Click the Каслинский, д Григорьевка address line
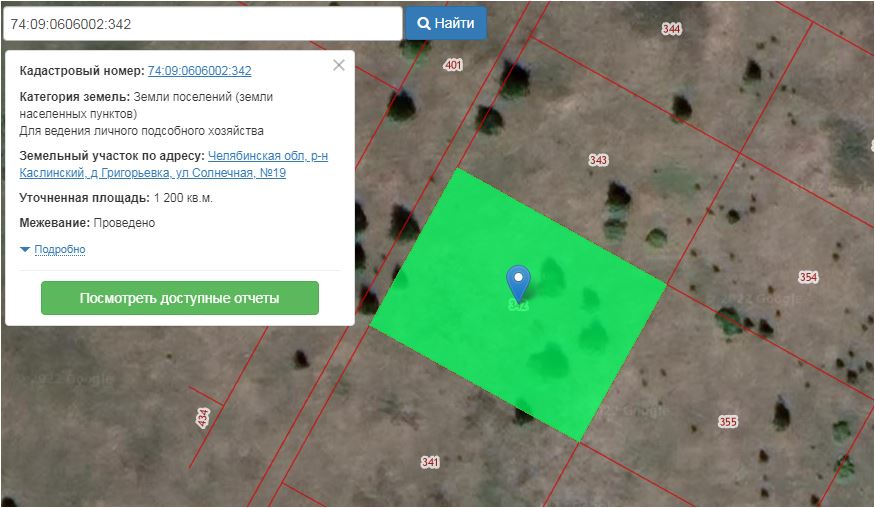This screenshot has height=508, width=875. [x=152, y=173]
